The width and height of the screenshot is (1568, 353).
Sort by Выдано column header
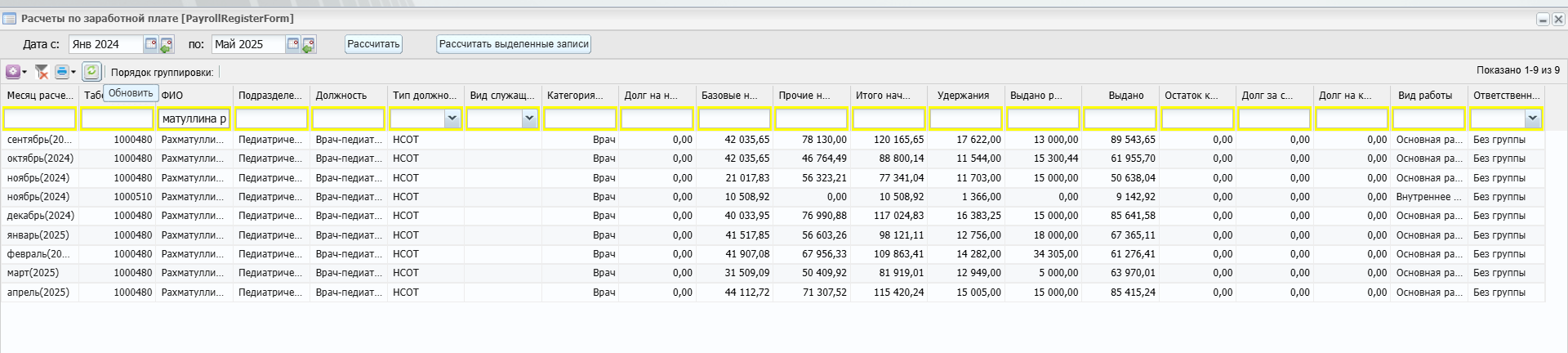click(1126, 96)
